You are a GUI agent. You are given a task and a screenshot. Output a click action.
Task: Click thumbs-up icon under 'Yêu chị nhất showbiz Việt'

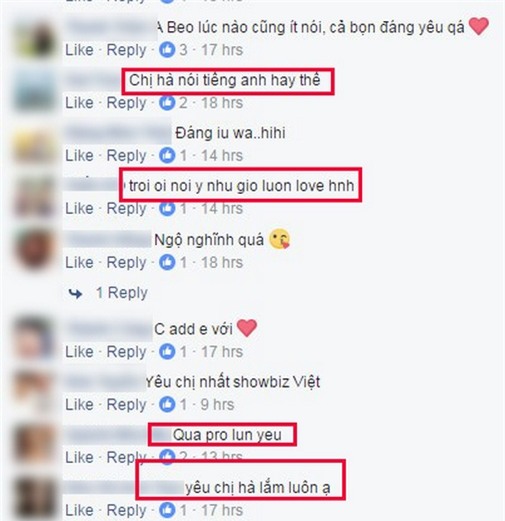[x=167, y=404]
